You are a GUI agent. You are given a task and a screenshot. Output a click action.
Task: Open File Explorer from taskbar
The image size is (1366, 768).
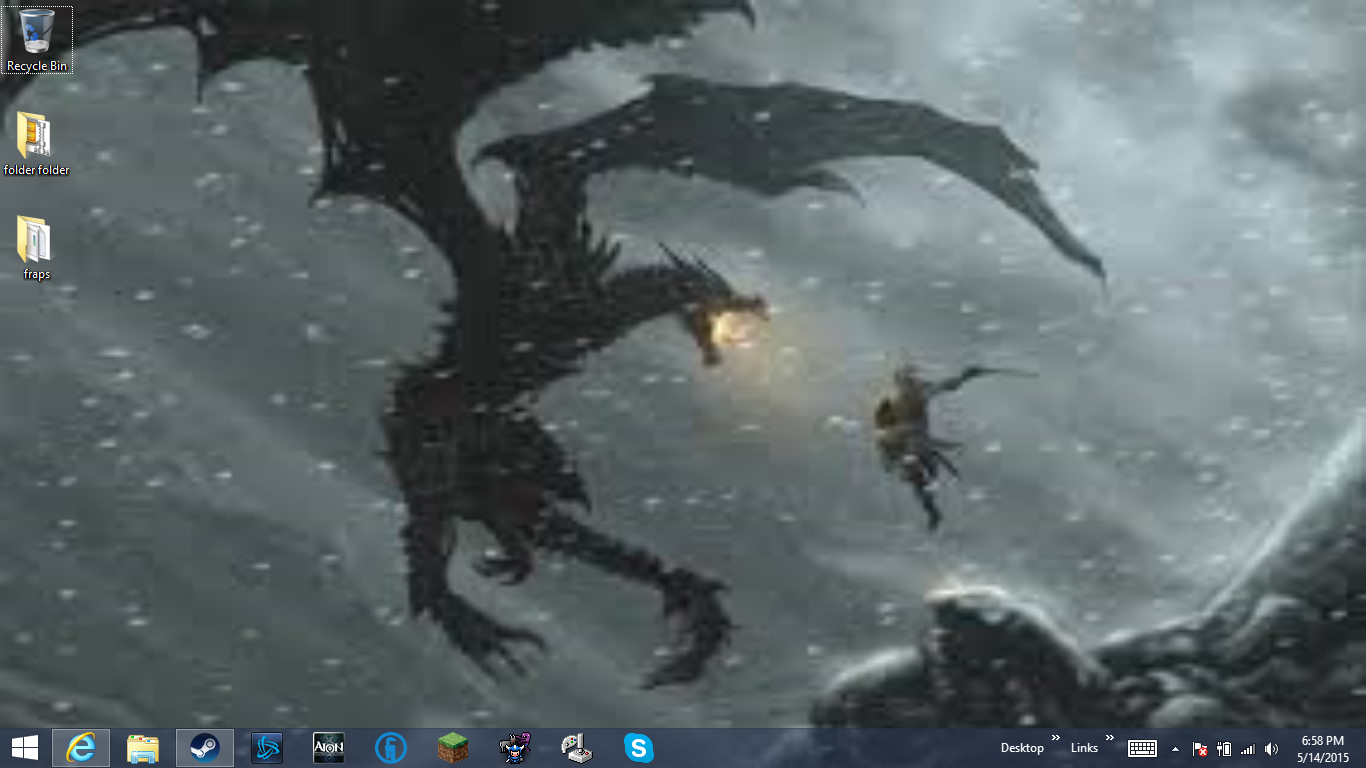(x=143, y=748)
